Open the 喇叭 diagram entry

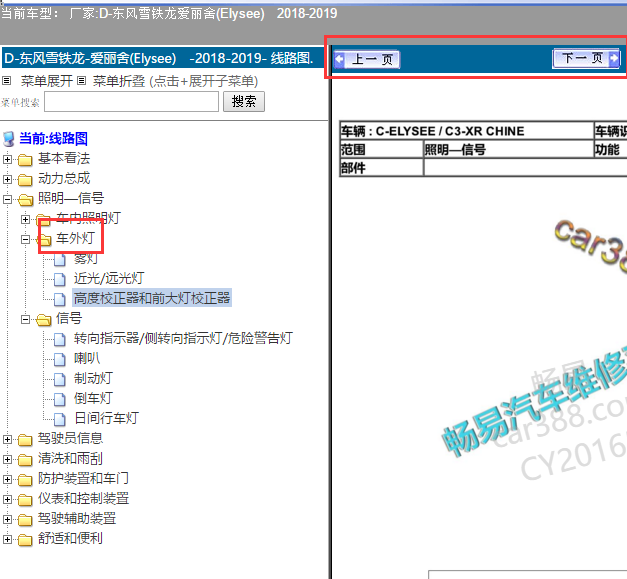click(87, 358)
